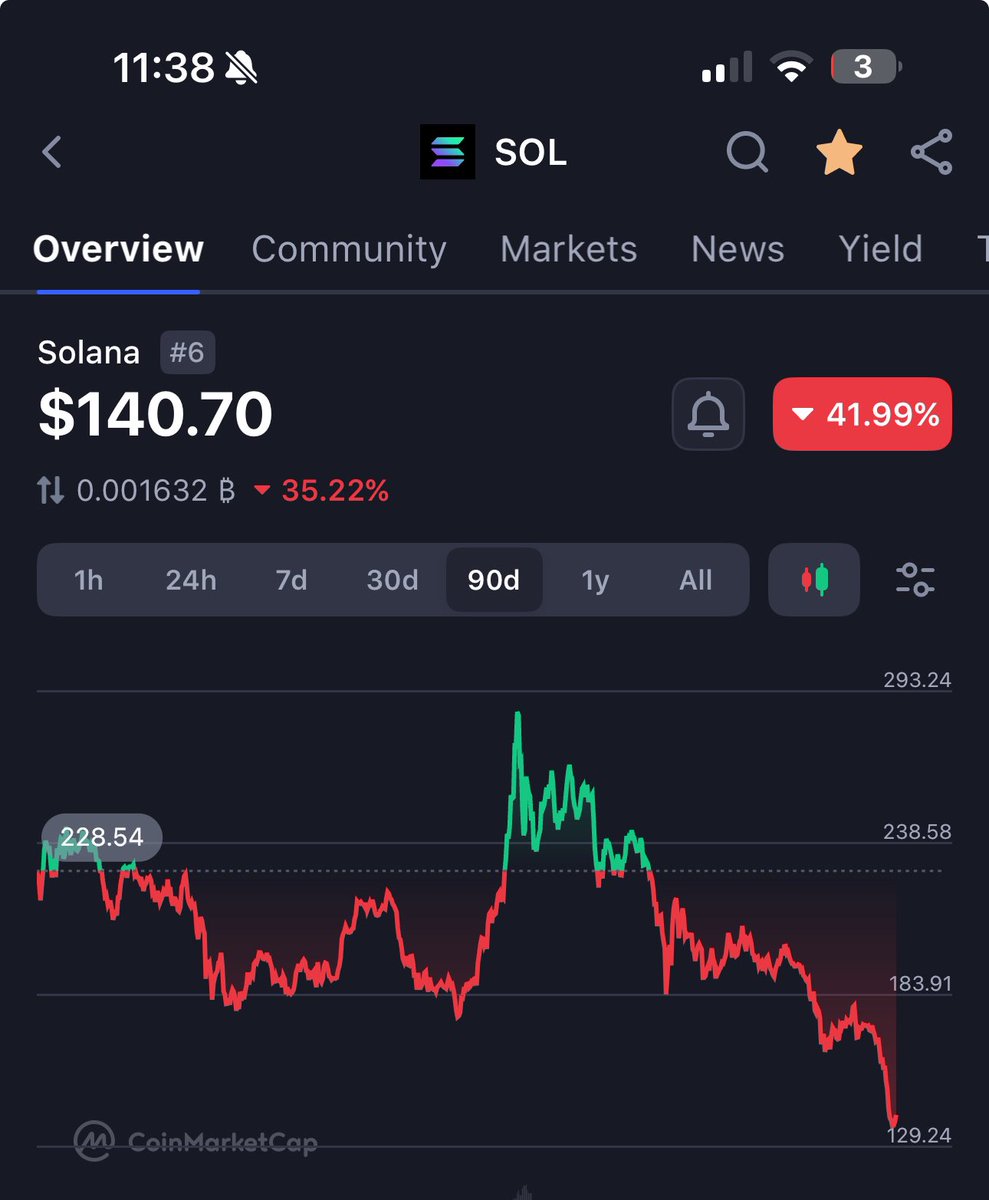
Task: Switch to the Markets tab
Action: [x=568, y=249]
